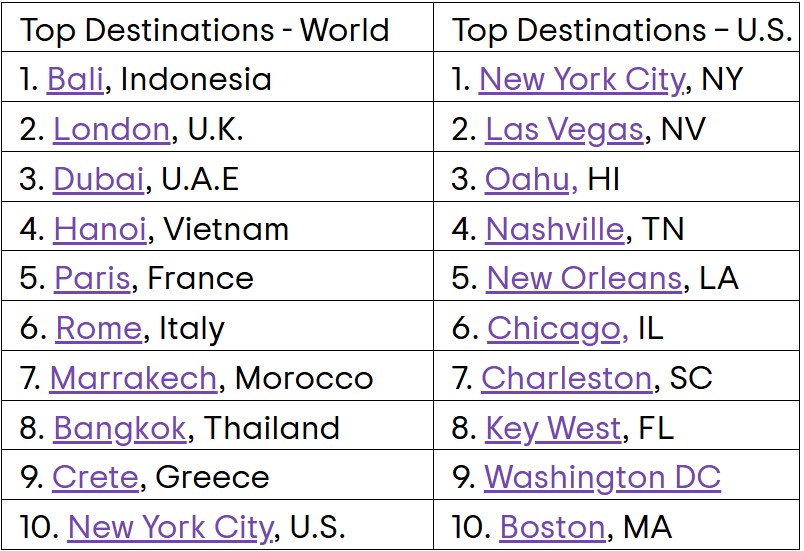Click the London hyperlink
Image resolution: width=804 pixels, height=551 pixels.
(111, 130)
